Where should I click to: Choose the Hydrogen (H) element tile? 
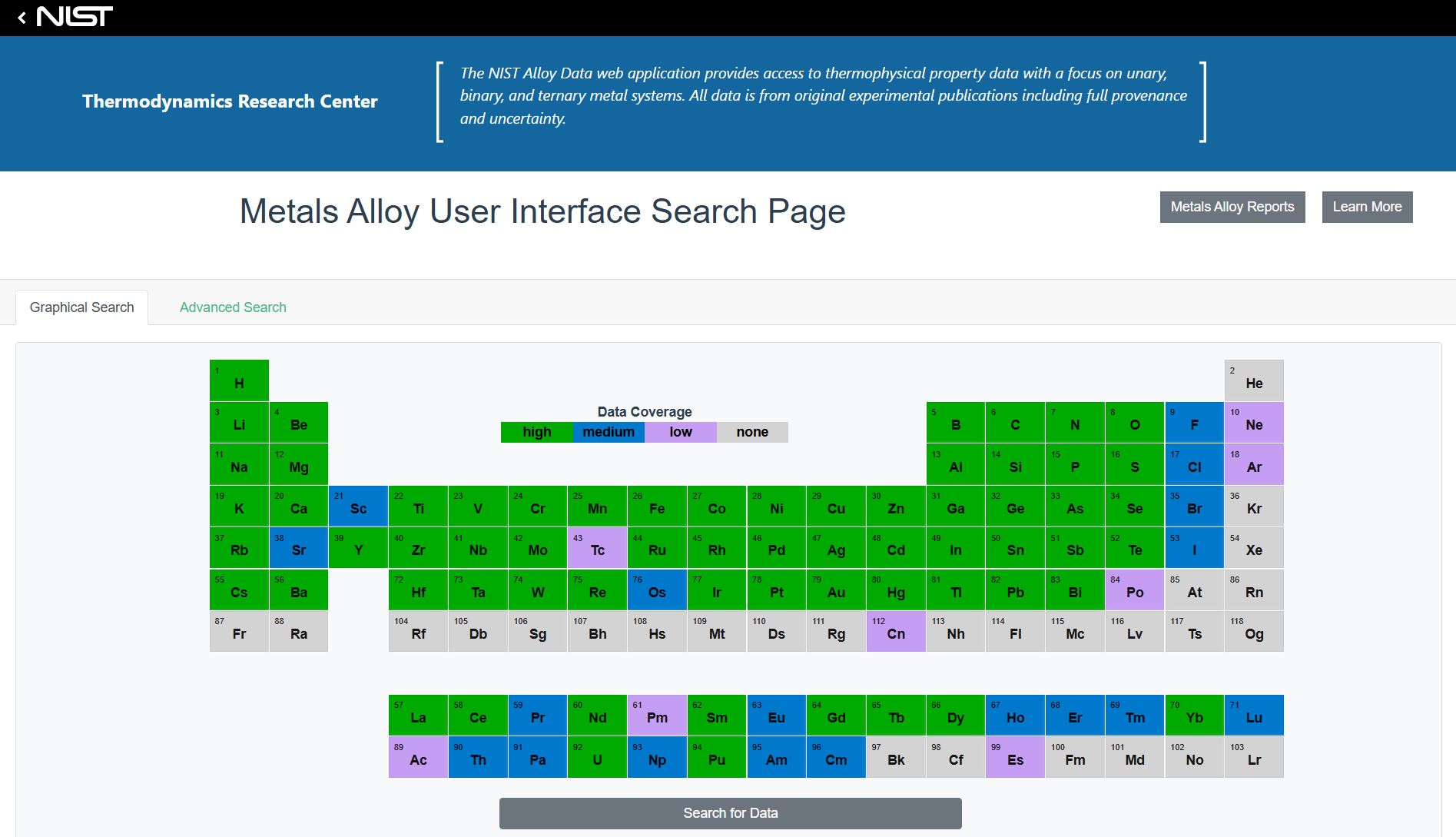[x=239, y=380]
